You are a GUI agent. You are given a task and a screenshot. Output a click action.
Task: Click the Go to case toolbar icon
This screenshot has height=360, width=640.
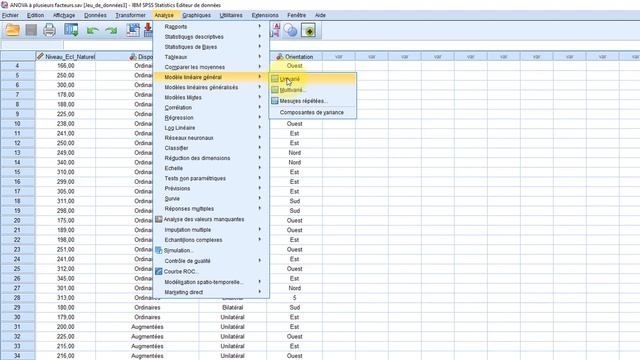click(133, 30)
